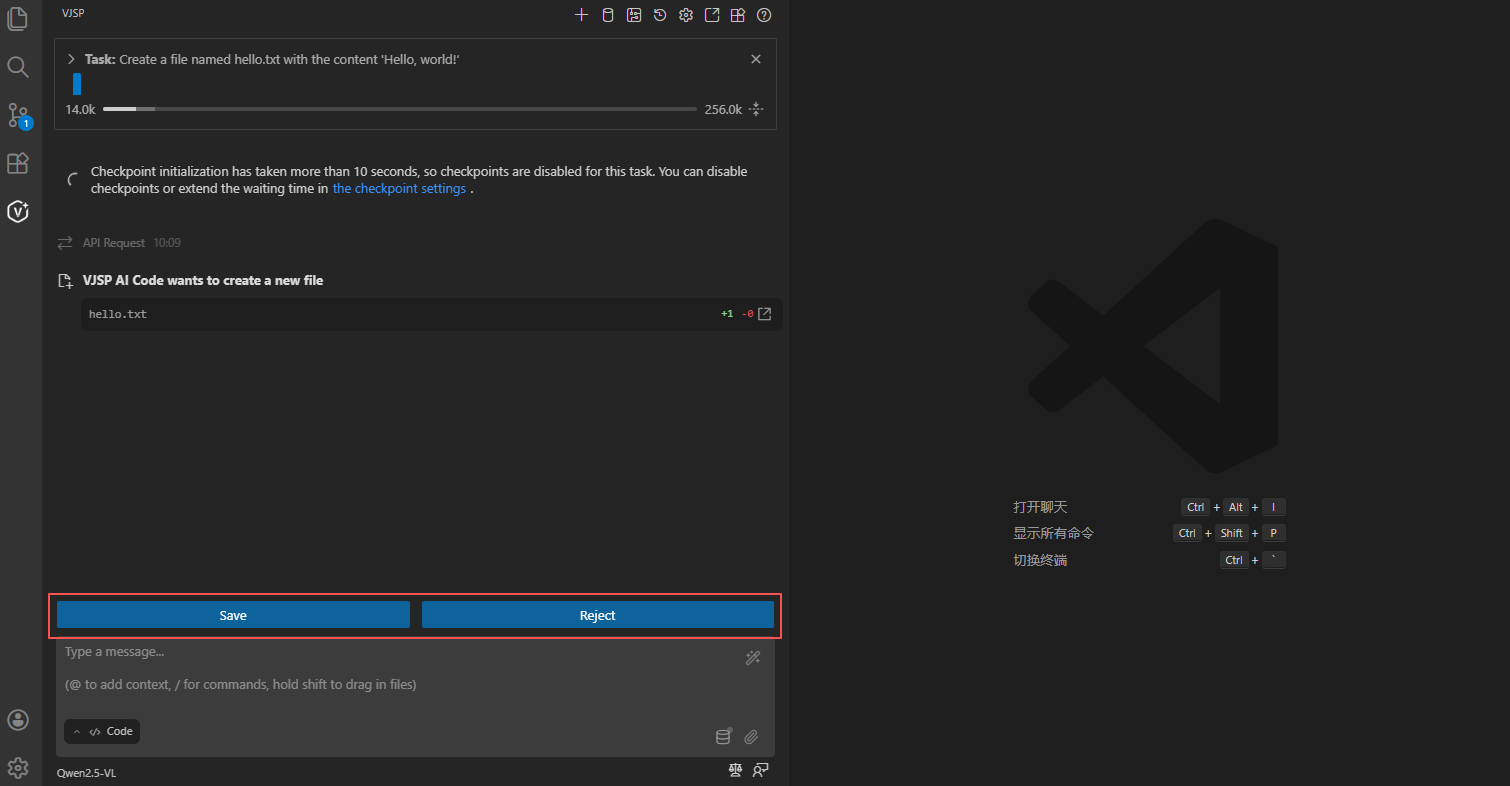This screenshot has height=786, width=1510.
Task: Open hello.txt diff with the external-link icon
Action: point(765,314)
